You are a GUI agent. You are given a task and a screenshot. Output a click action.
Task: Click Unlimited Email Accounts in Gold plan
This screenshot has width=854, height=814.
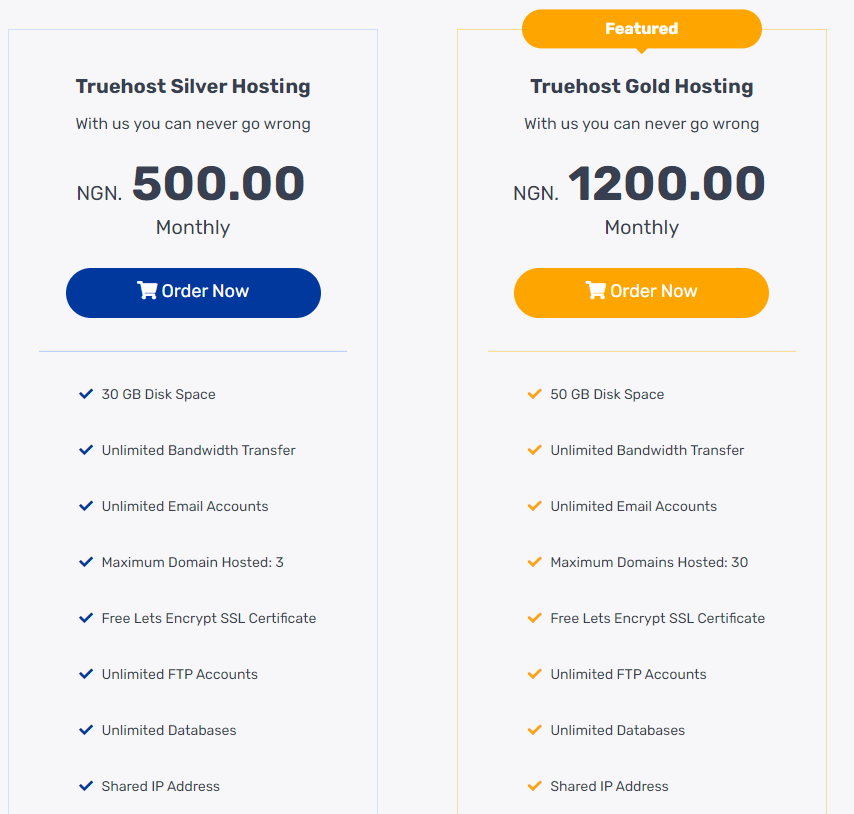coord(633,506)
